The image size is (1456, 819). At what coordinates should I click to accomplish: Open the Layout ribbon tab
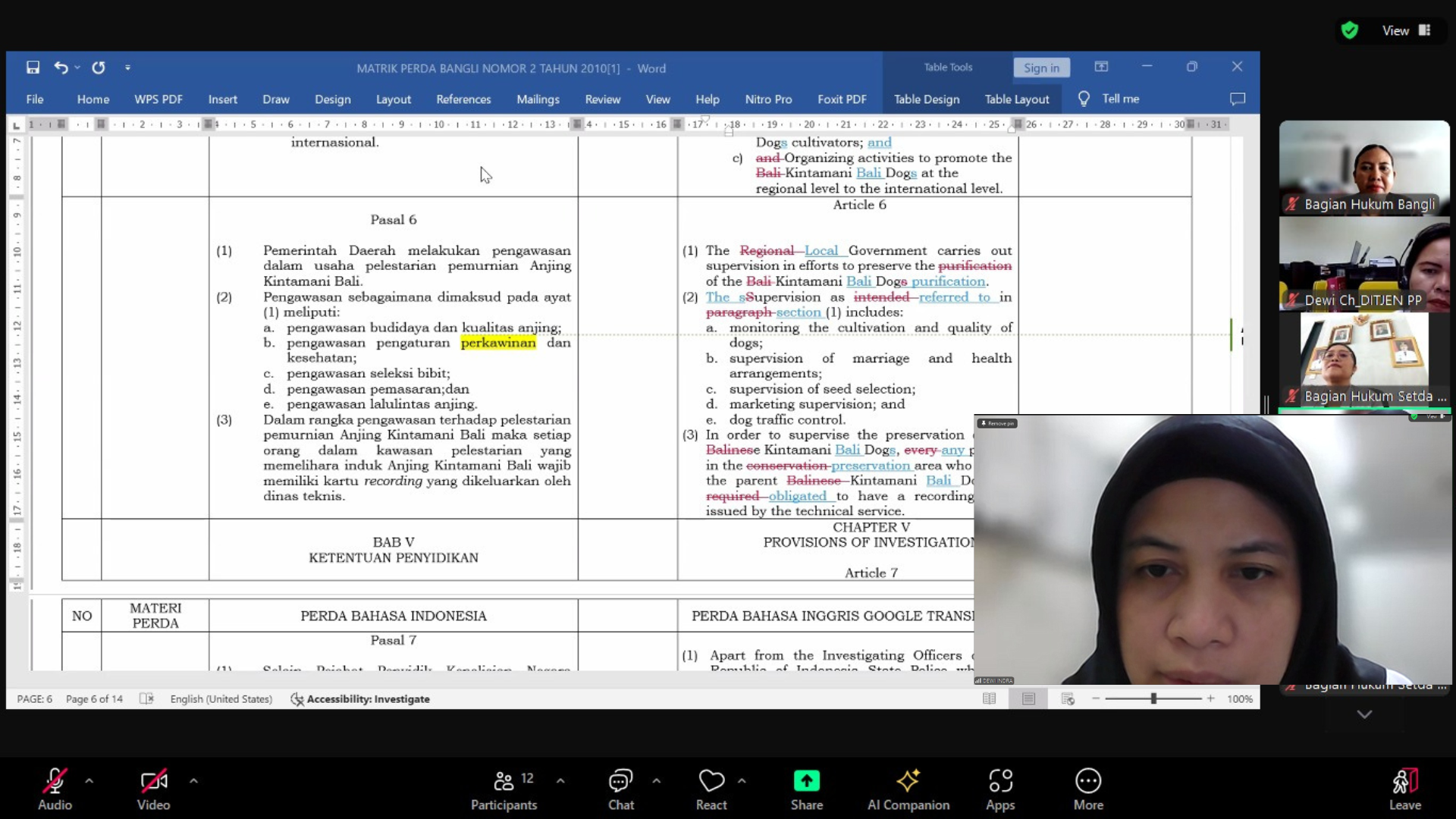[x=394, y=99]
